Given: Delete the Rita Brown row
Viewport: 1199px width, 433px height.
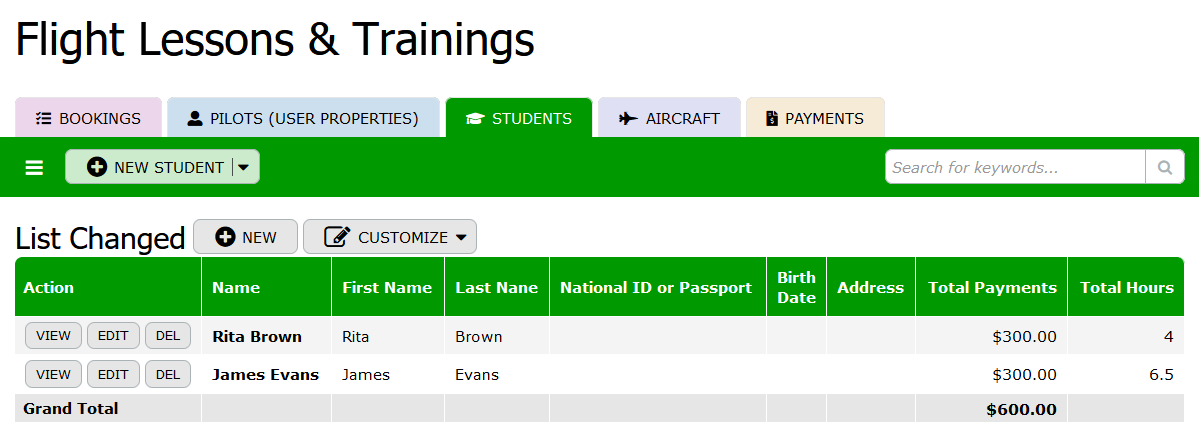Looking at the screenshot, I should pyautogui.click(x=168, y=336).
